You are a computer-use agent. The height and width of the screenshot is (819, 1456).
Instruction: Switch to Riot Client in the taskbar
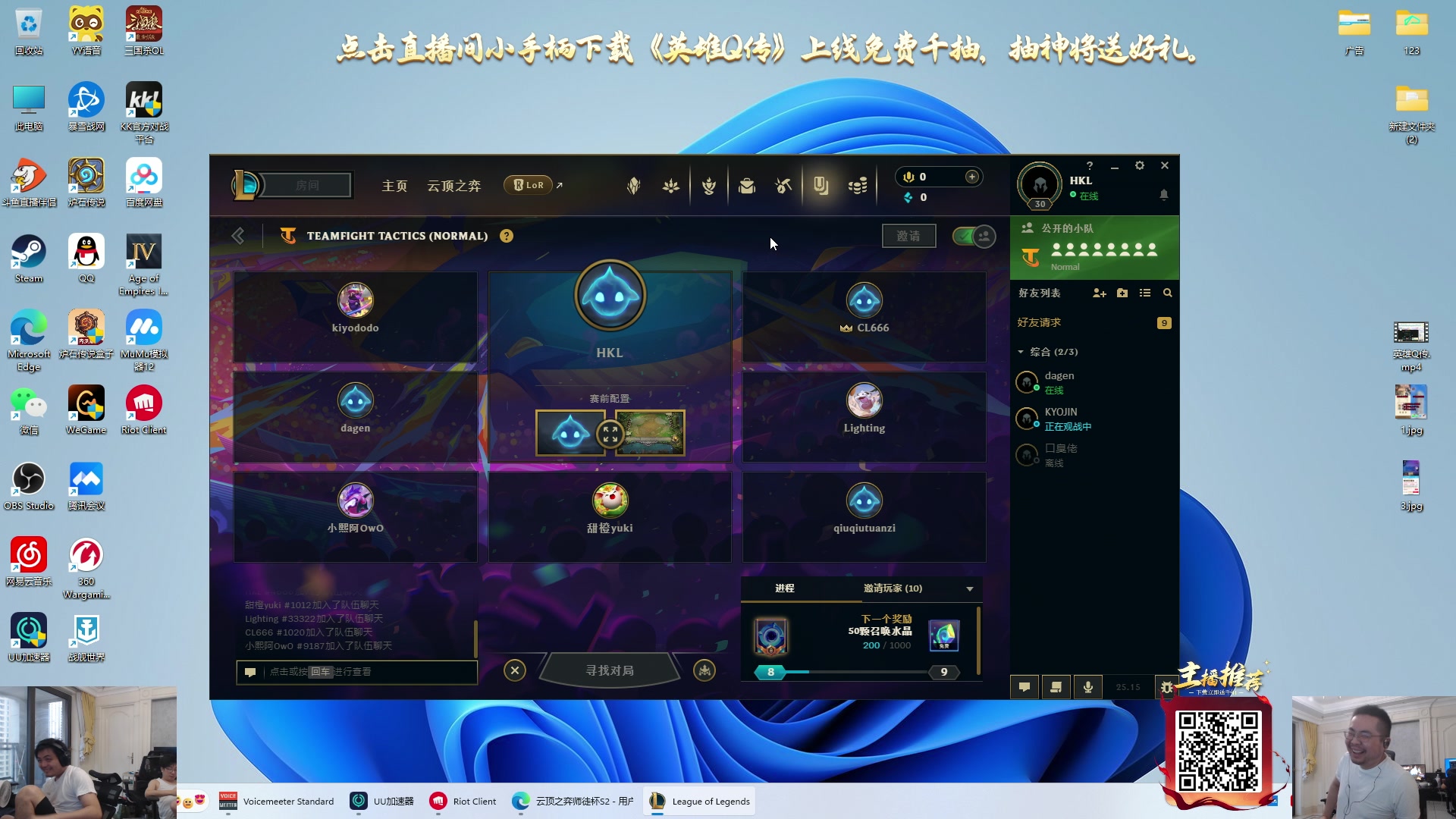tap(463, 802)
